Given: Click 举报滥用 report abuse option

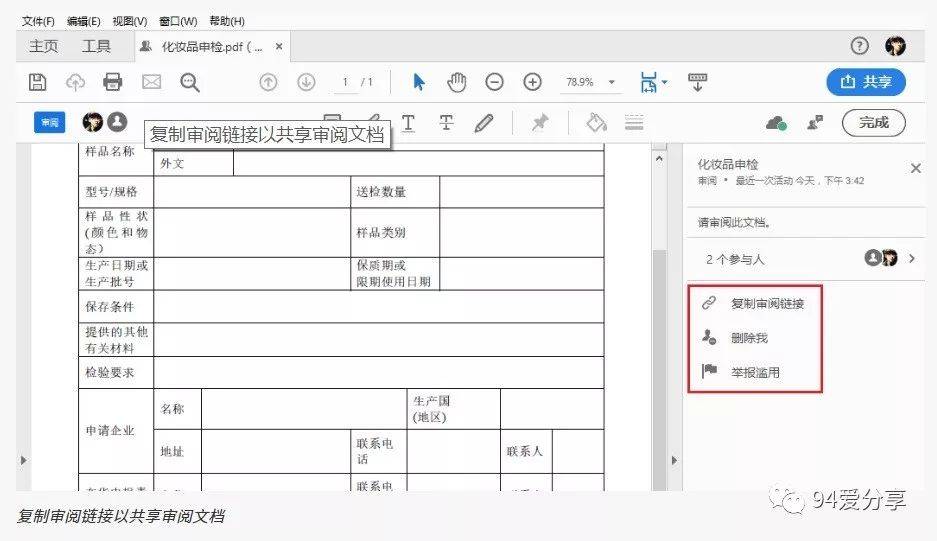Looking at the screenshot, I should coord(741,372).
